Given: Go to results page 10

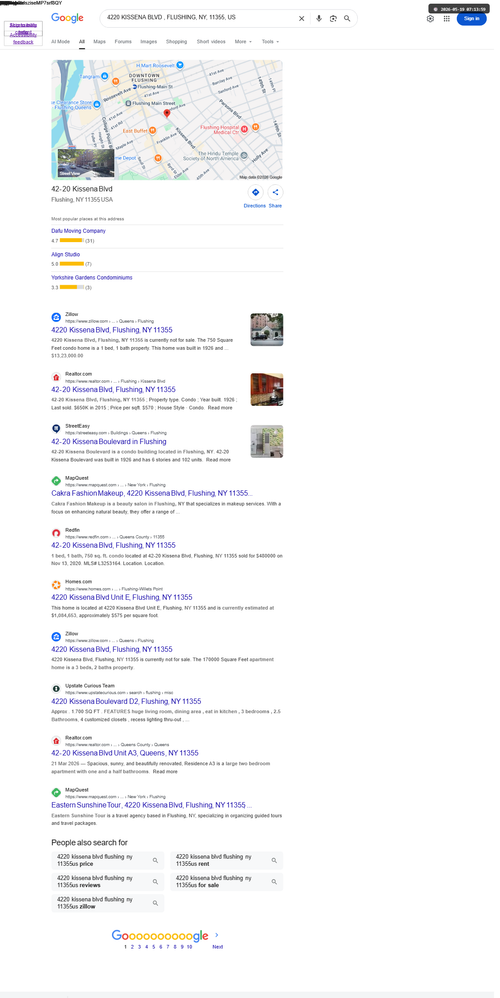Looking at the screenshot, I should point(190,946).
